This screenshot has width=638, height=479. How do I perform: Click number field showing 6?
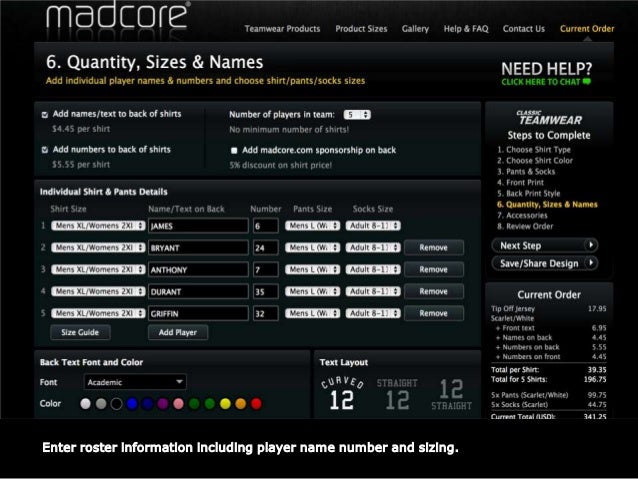click(266, 226)
